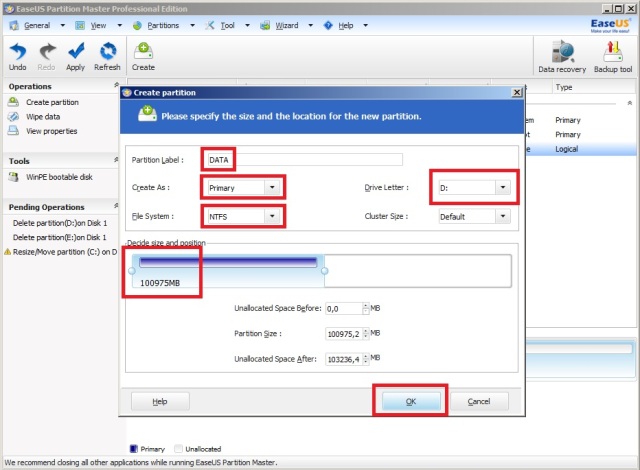Open the Cluster Size dropdown
This screenshot has height=470, width=640.
(x=503, y=216)
